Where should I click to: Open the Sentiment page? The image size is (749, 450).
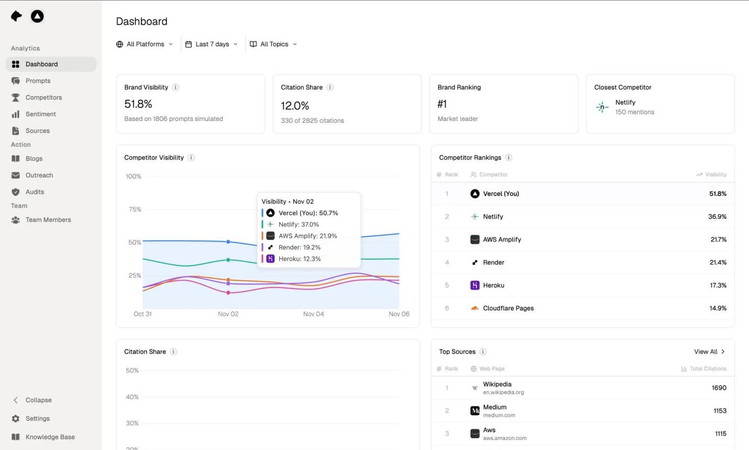click(x=51, y=114)
